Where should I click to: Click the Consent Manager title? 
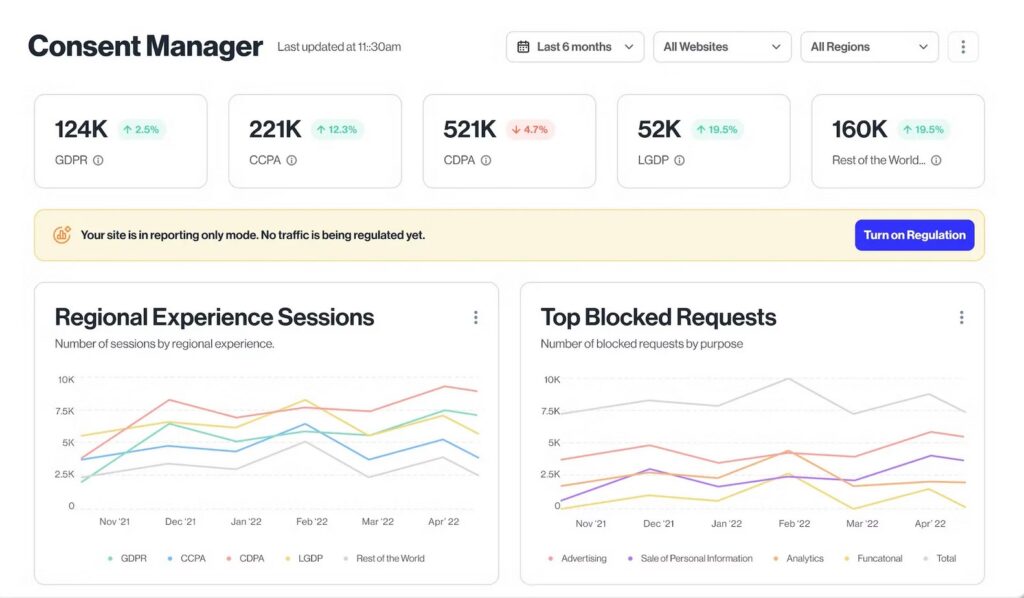coord(145,46)
